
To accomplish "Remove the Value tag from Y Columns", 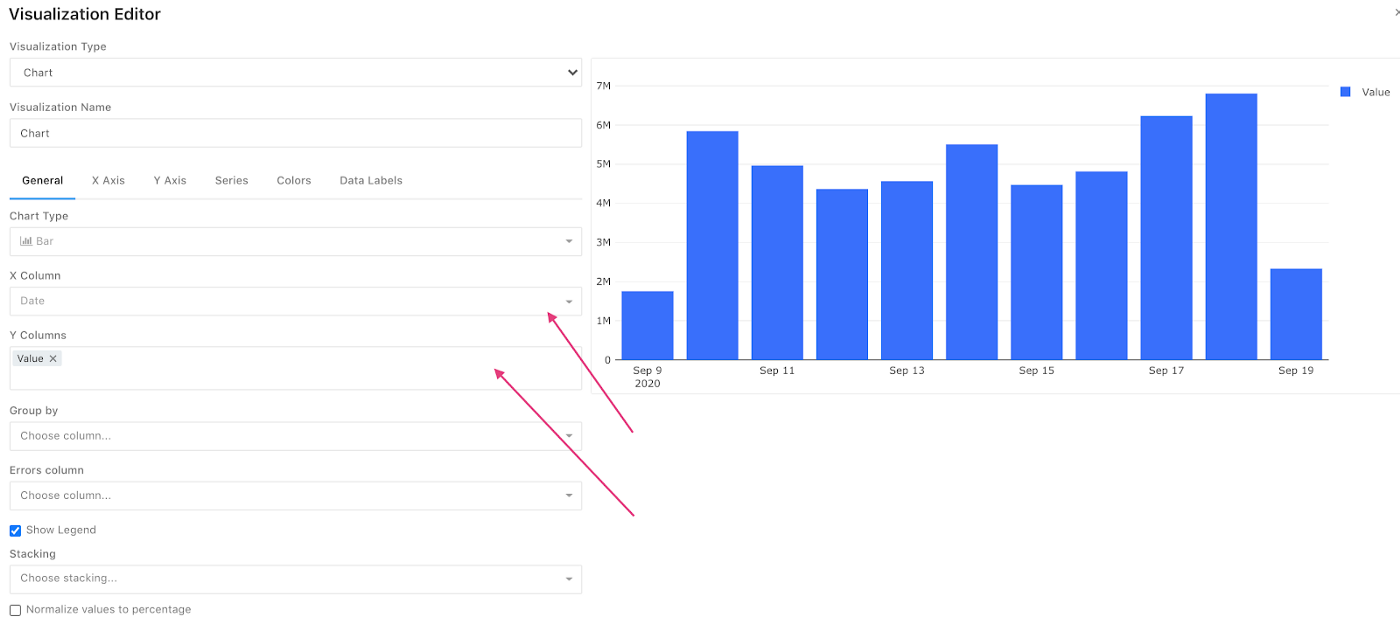I will (x=53, y=358).
